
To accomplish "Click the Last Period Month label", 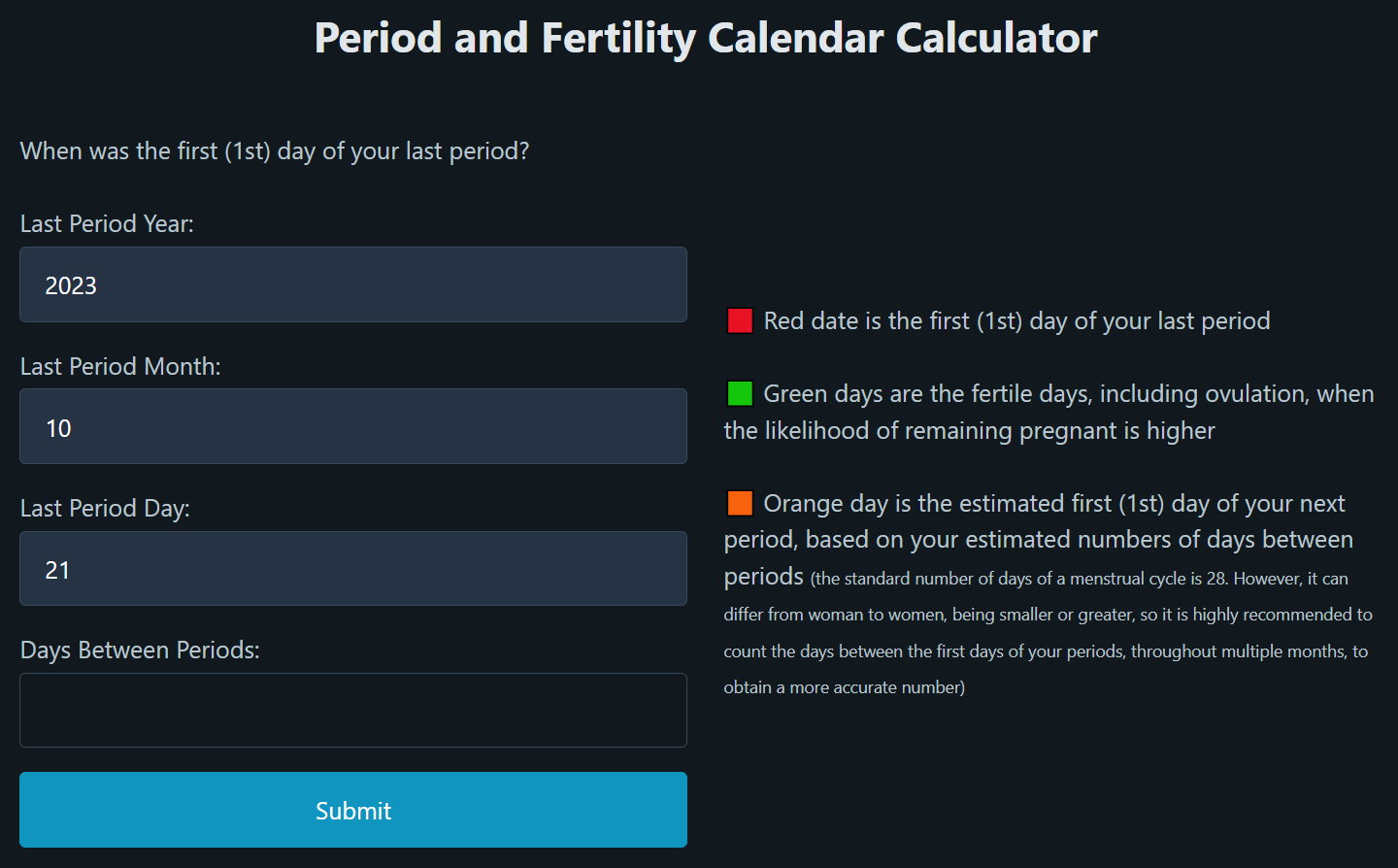I will click(x=120, y=366).
